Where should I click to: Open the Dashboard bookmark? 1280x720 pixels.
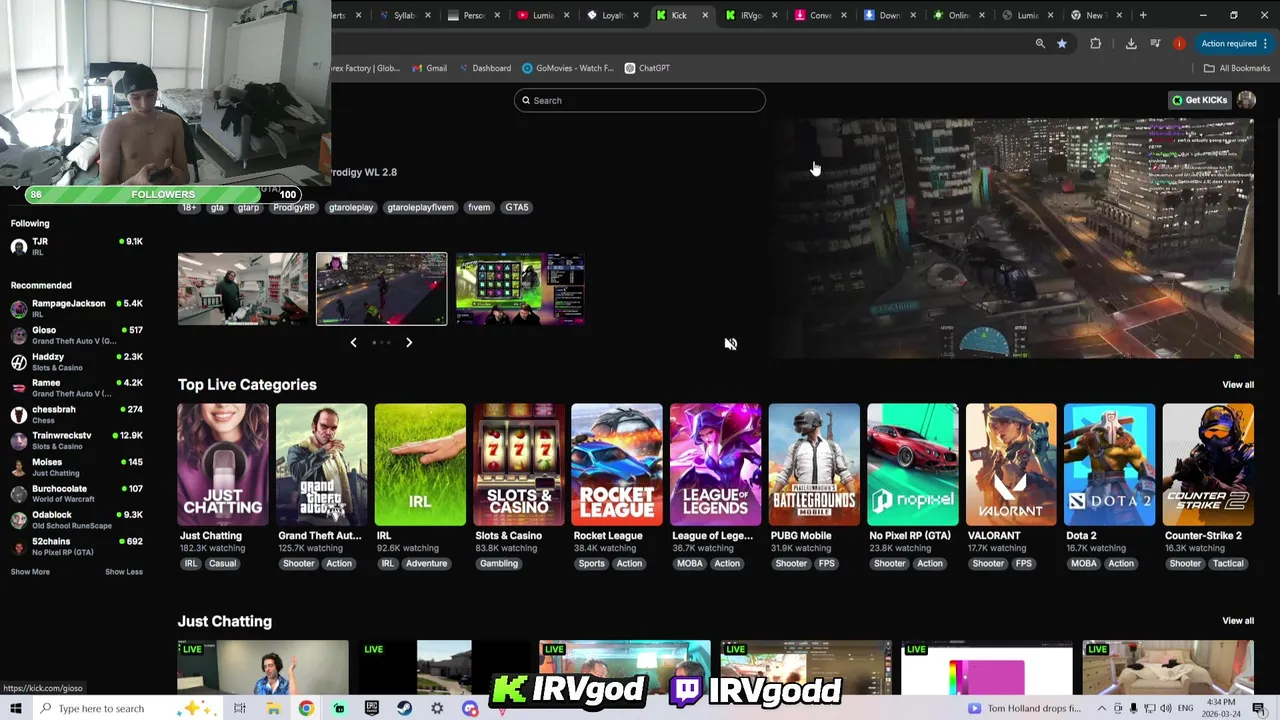point(485,68)
